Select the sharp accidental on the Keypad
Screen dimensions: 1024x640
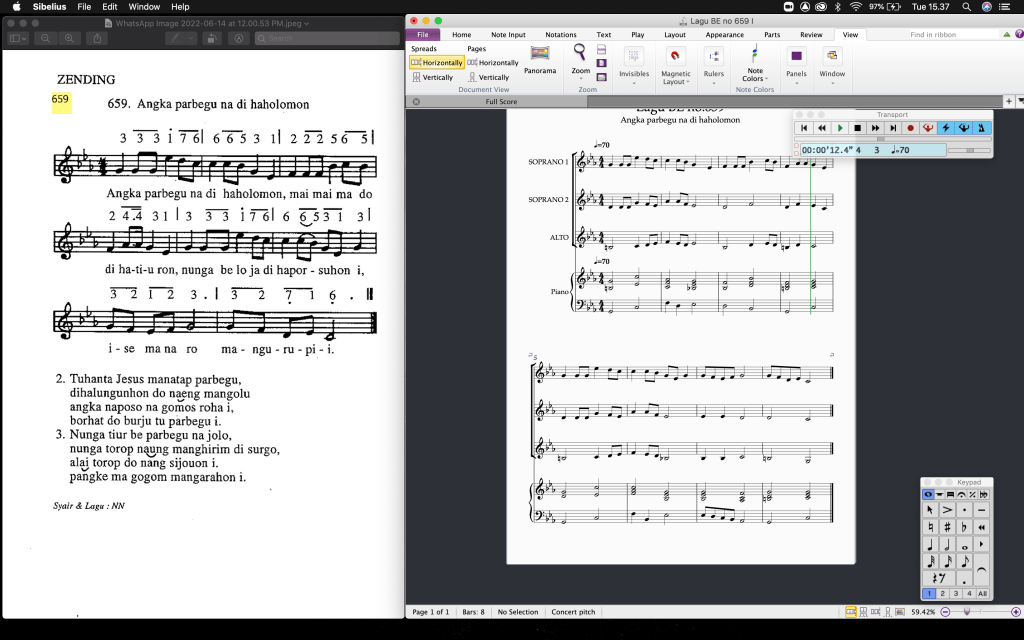pyautogui.click(x=947, y=526)
